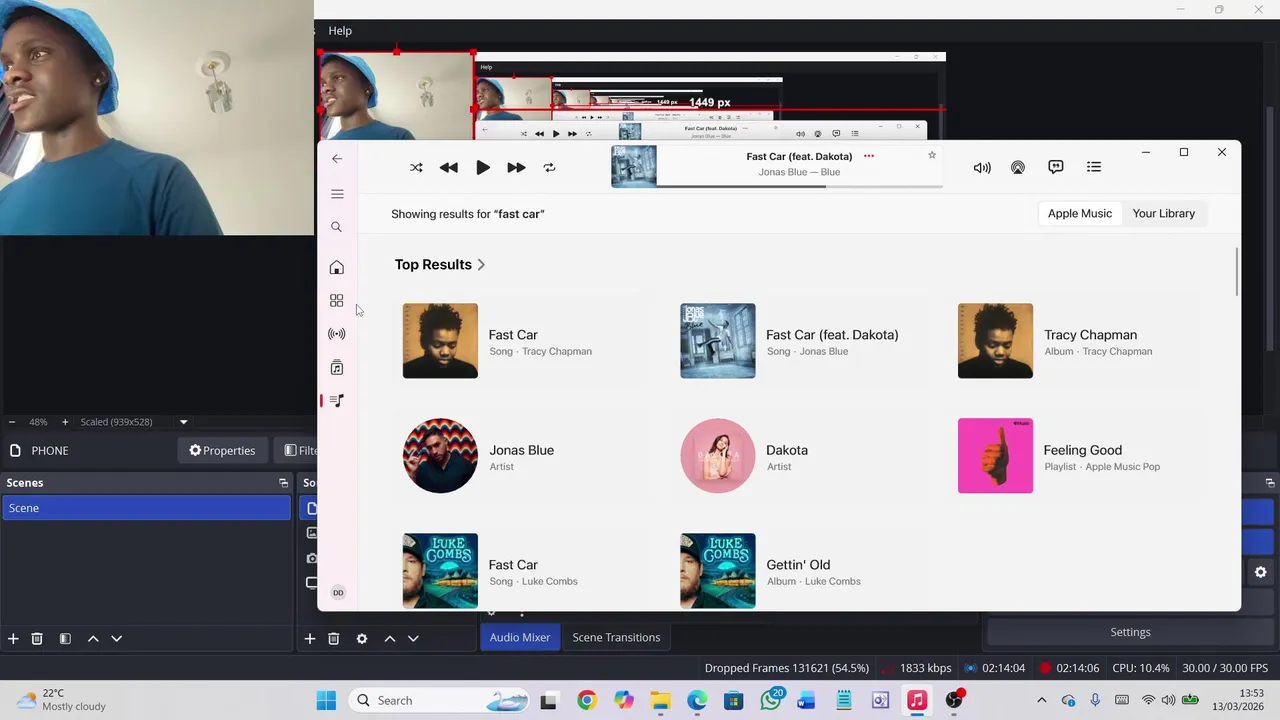Remove selected scene with trash icon
The width and height of the screenshot is (1280, 720).
(37, 639)
